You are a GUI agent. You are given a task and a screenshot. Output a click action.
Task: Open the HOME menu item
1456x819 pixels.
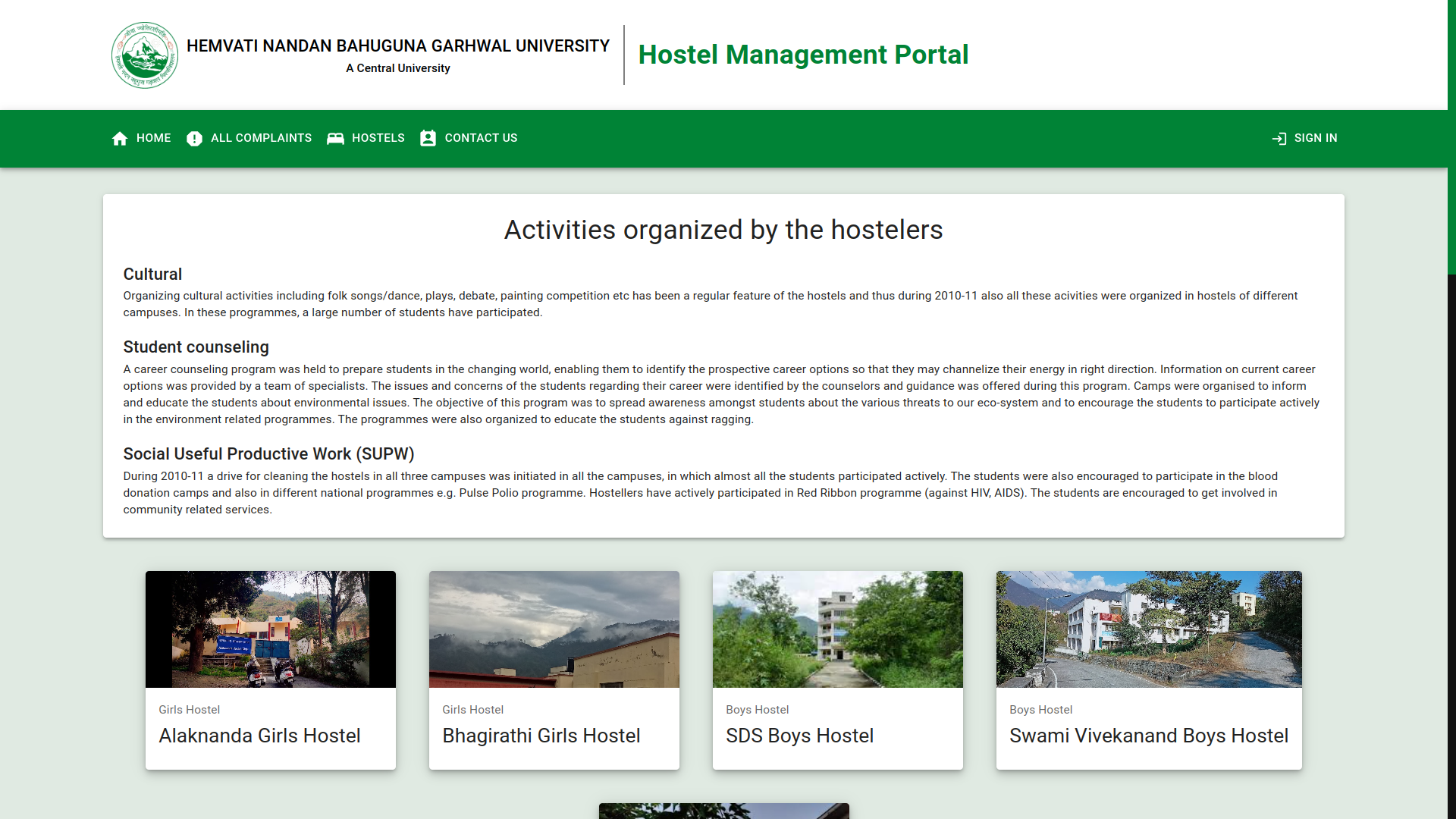153,138
